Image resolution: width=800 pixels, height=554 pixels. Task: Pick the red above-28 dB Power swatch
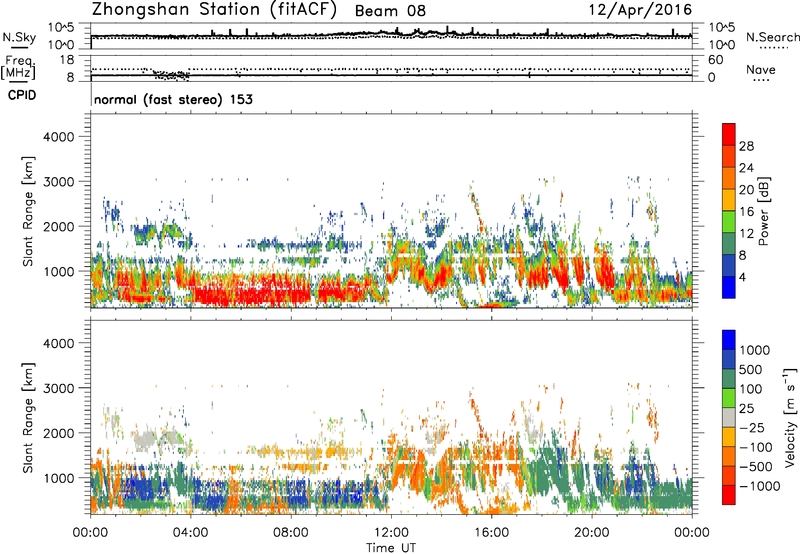pyautogui.click(x=729, y=134)
